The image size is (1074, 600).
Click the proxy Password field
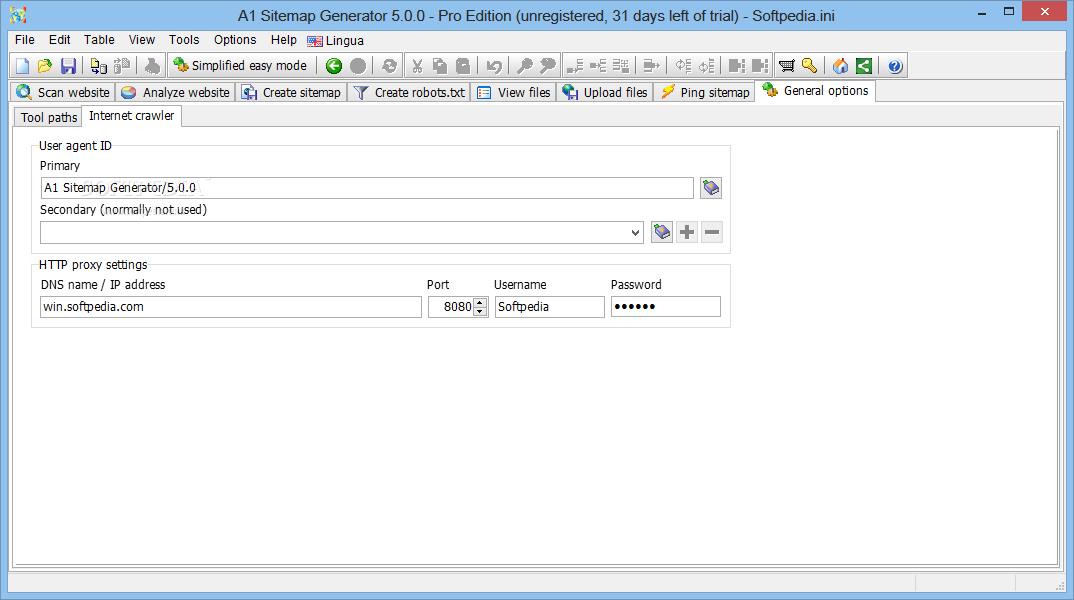click(x=666, y=307)
